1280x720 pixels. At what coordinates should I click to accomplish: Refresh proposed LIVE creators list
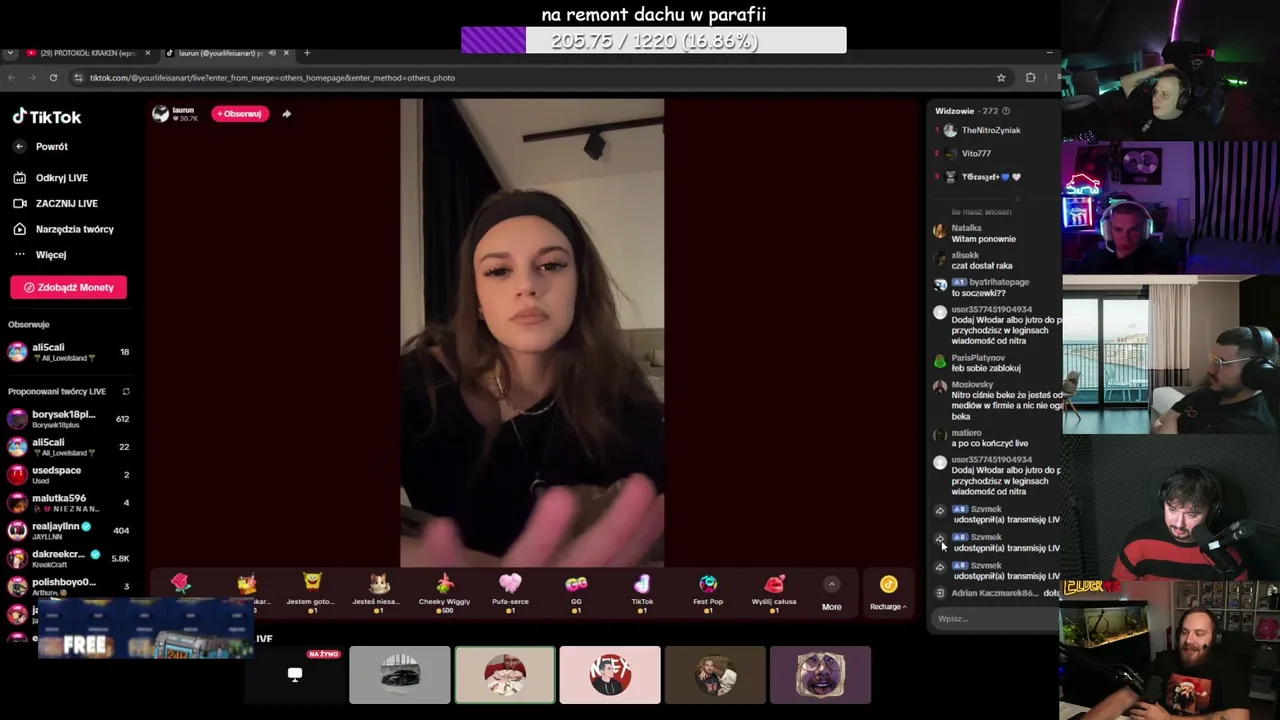126,391
